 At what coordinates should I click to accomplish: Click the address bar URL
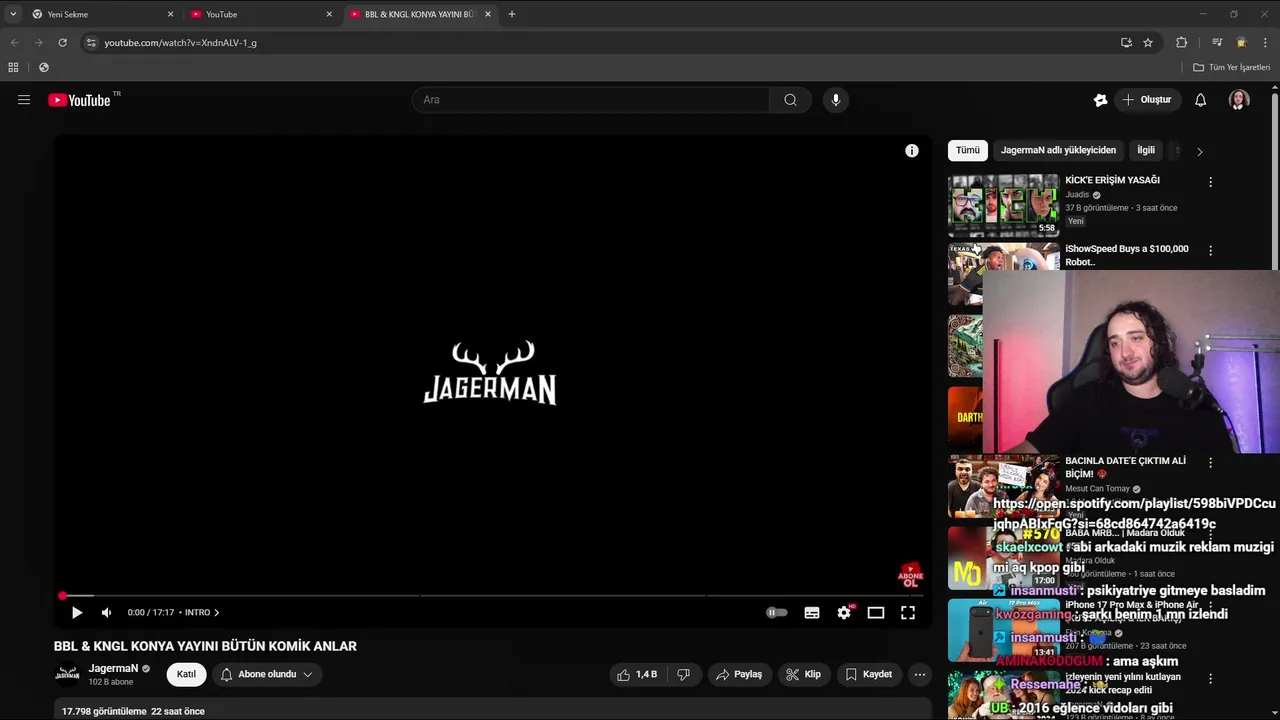click(x=180, y=43)
